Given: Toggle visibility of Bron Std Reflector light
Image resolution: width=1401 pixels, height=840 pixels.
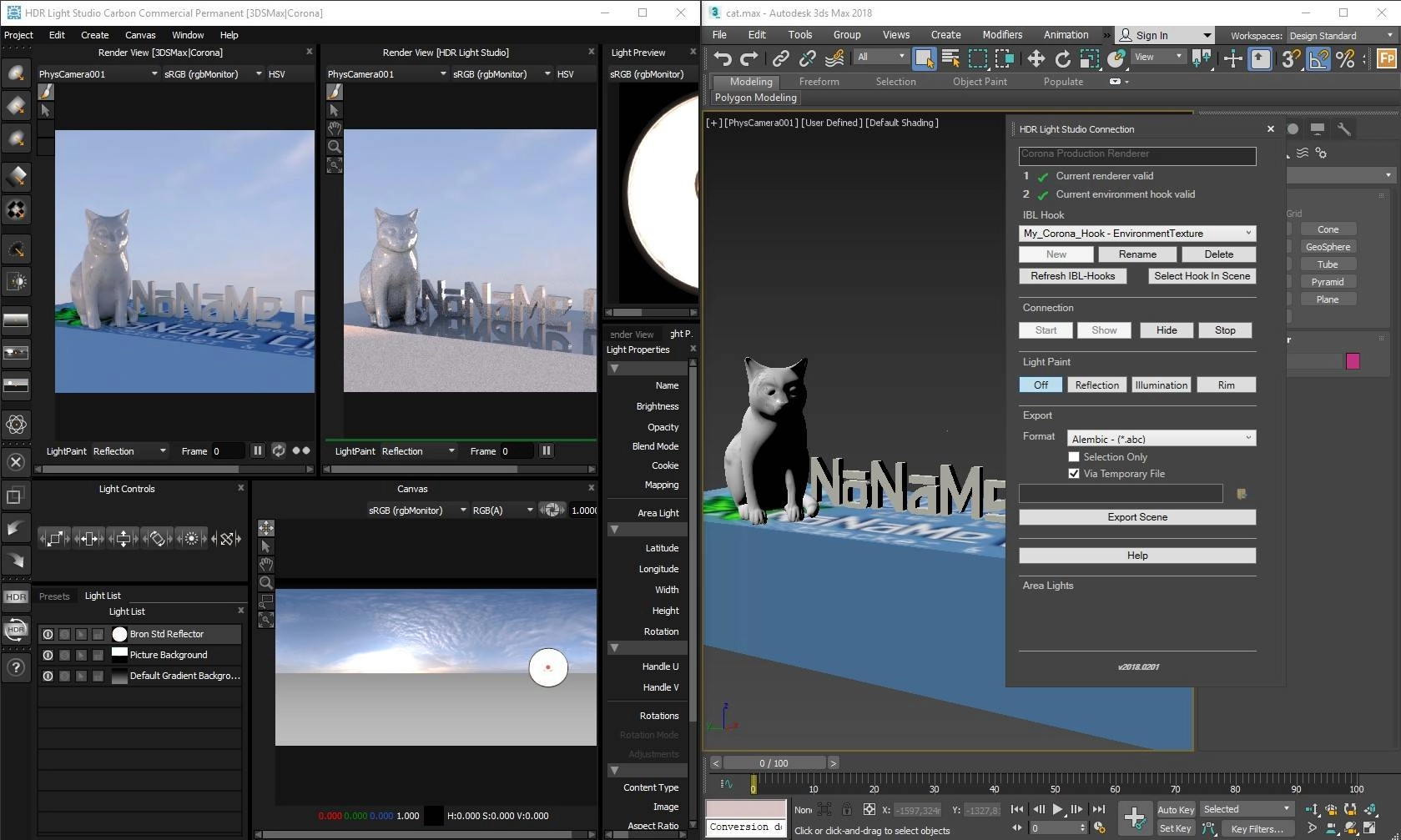Looking at the screenshot, I should coord(48,634).
